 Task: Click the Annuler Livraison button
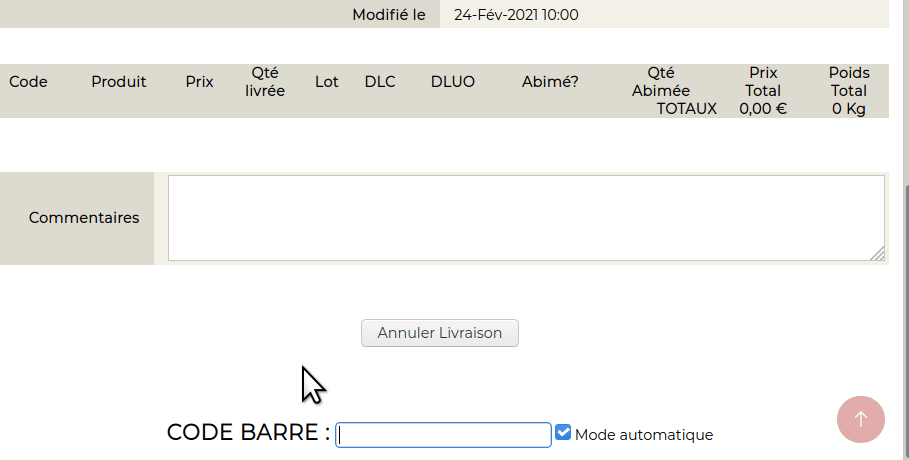tap(439, 333)
